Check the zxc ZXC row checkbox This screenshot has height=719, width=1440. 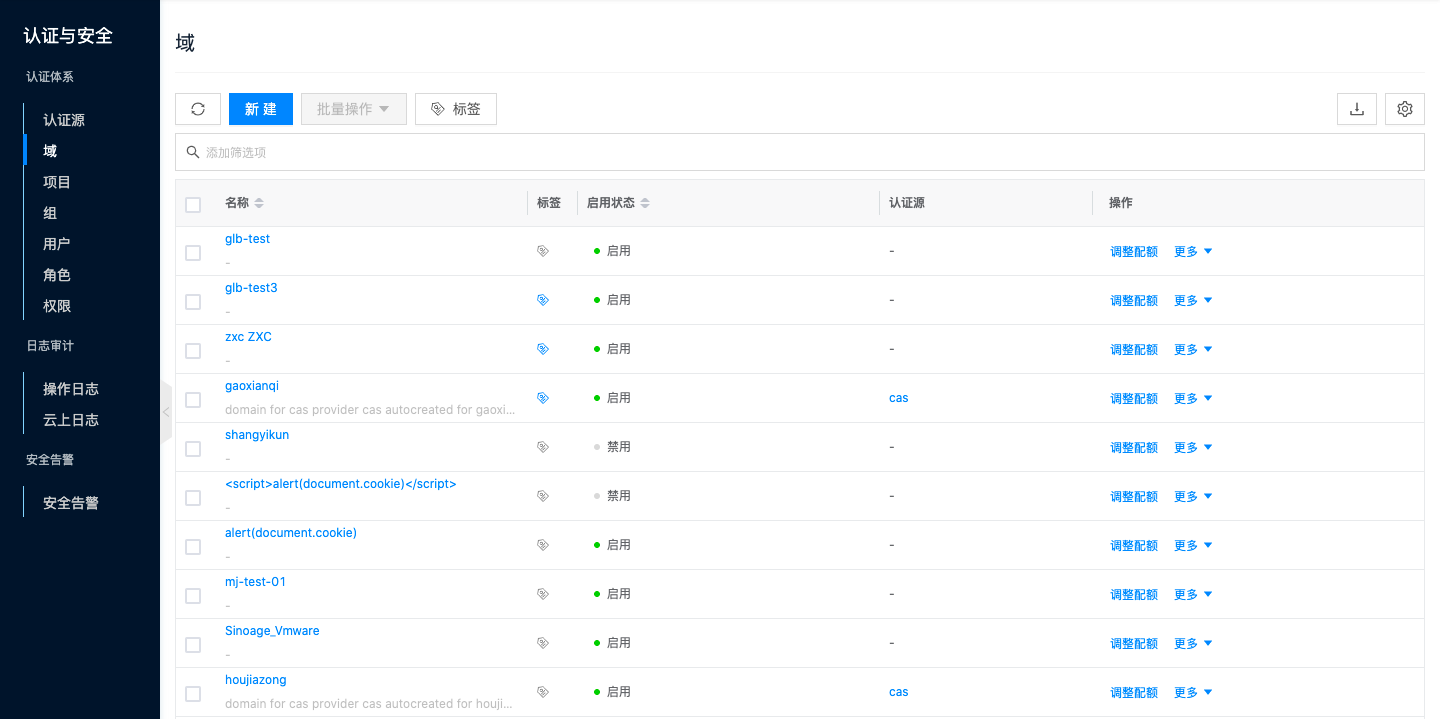193,351
